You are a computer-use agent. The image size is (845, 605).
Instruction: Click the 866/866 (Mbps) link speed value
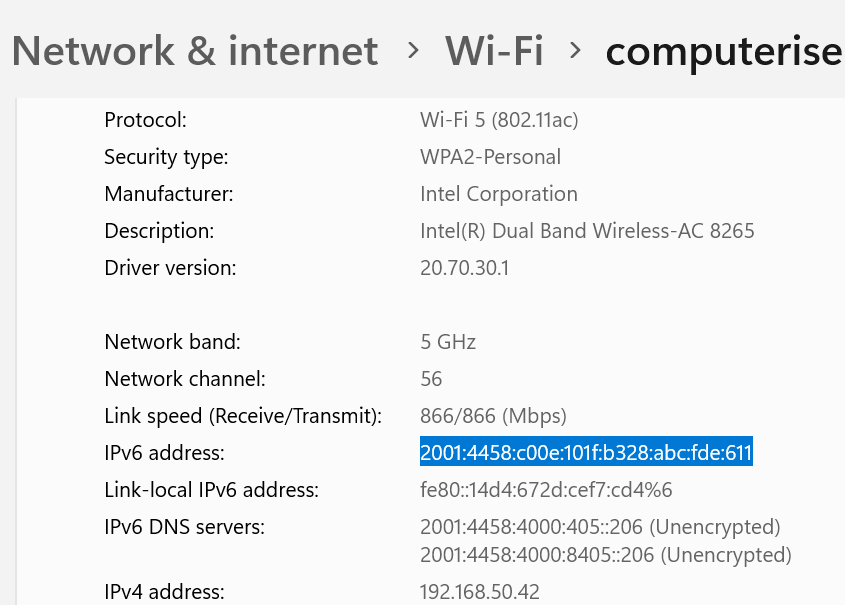tap(493, 416)
